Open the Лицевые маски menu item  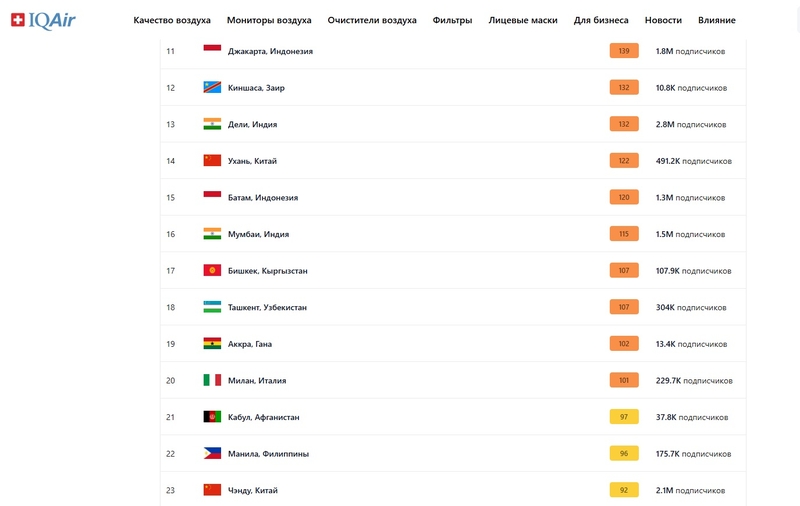pyautogui.click(x=523, y=20)
